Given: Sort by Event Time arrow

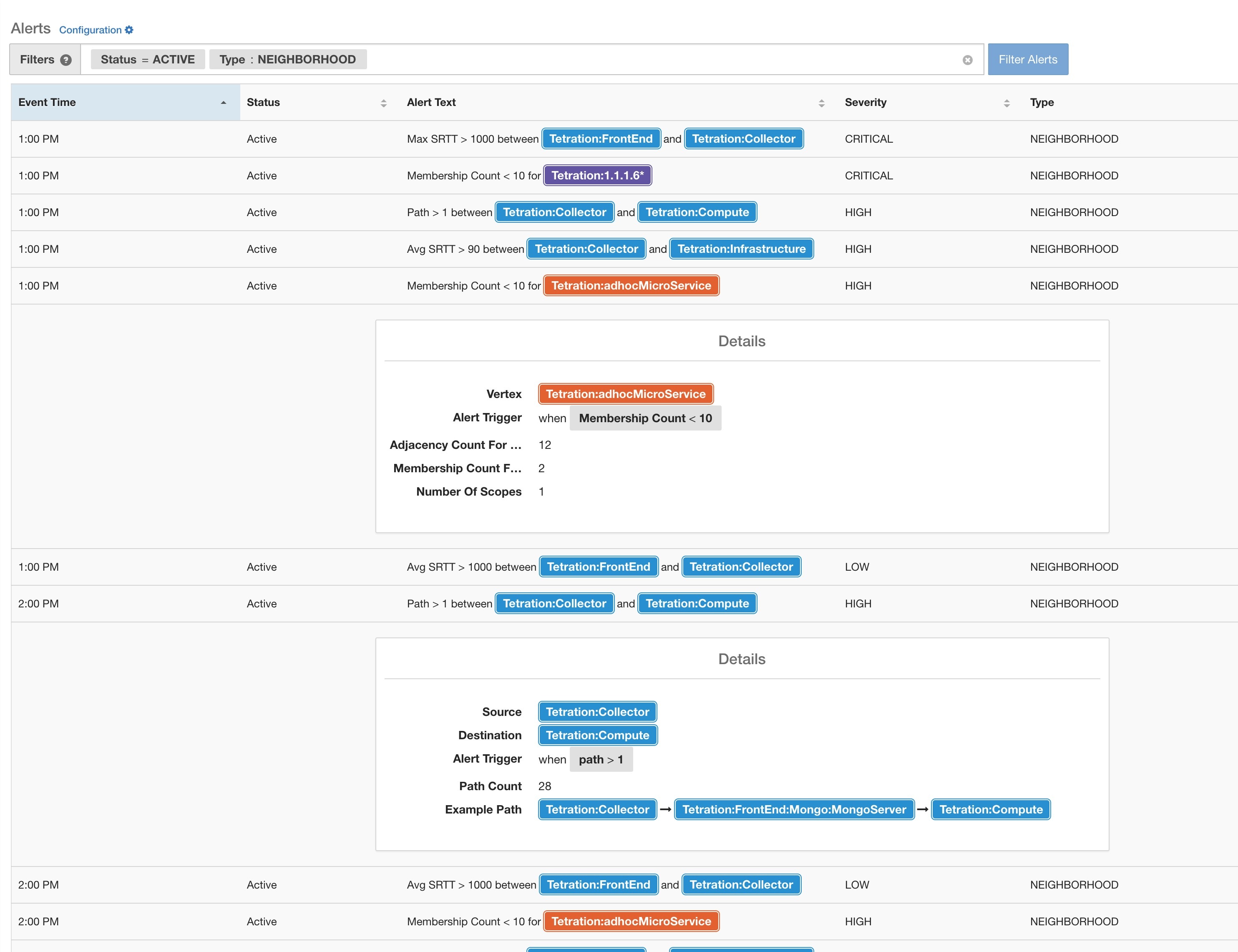Looking at the screenshot, I should tap(223, 103).
